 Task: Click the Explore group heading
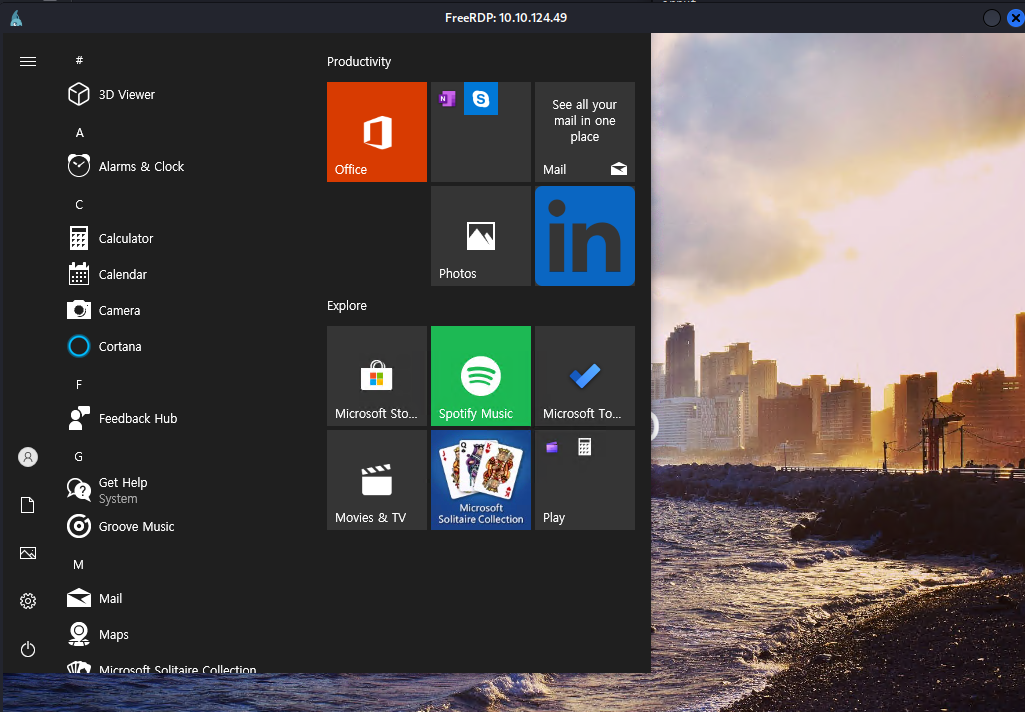point(347,306)
